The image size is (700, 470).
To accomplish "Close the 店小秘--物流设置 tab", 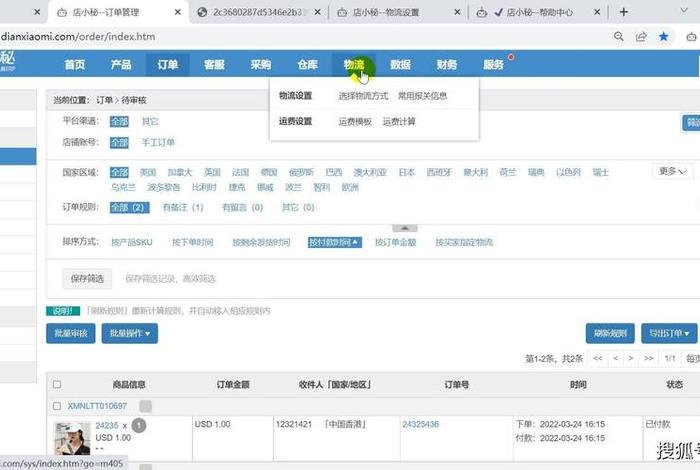I will [x=457, y=12].
